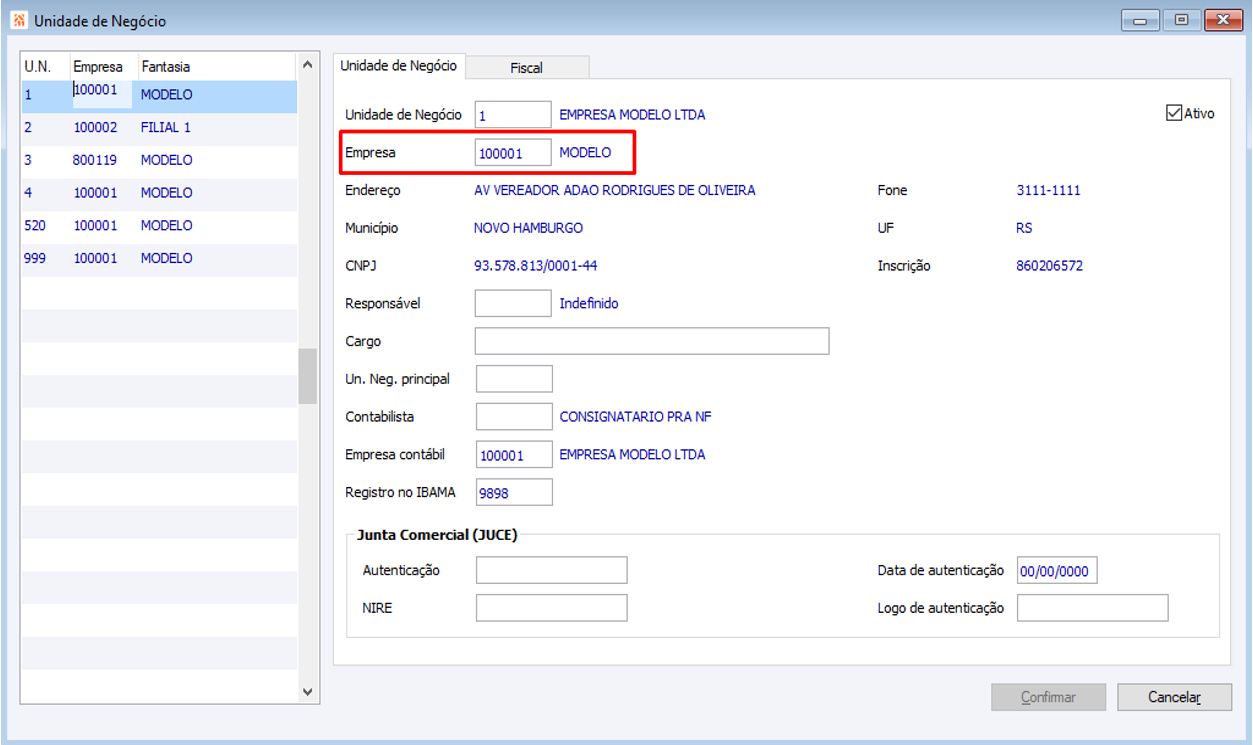Close the Unidade de Negócio window
Image resolution: width=1253 pixels, height=745 pixels.
(x=1222, y=20)
